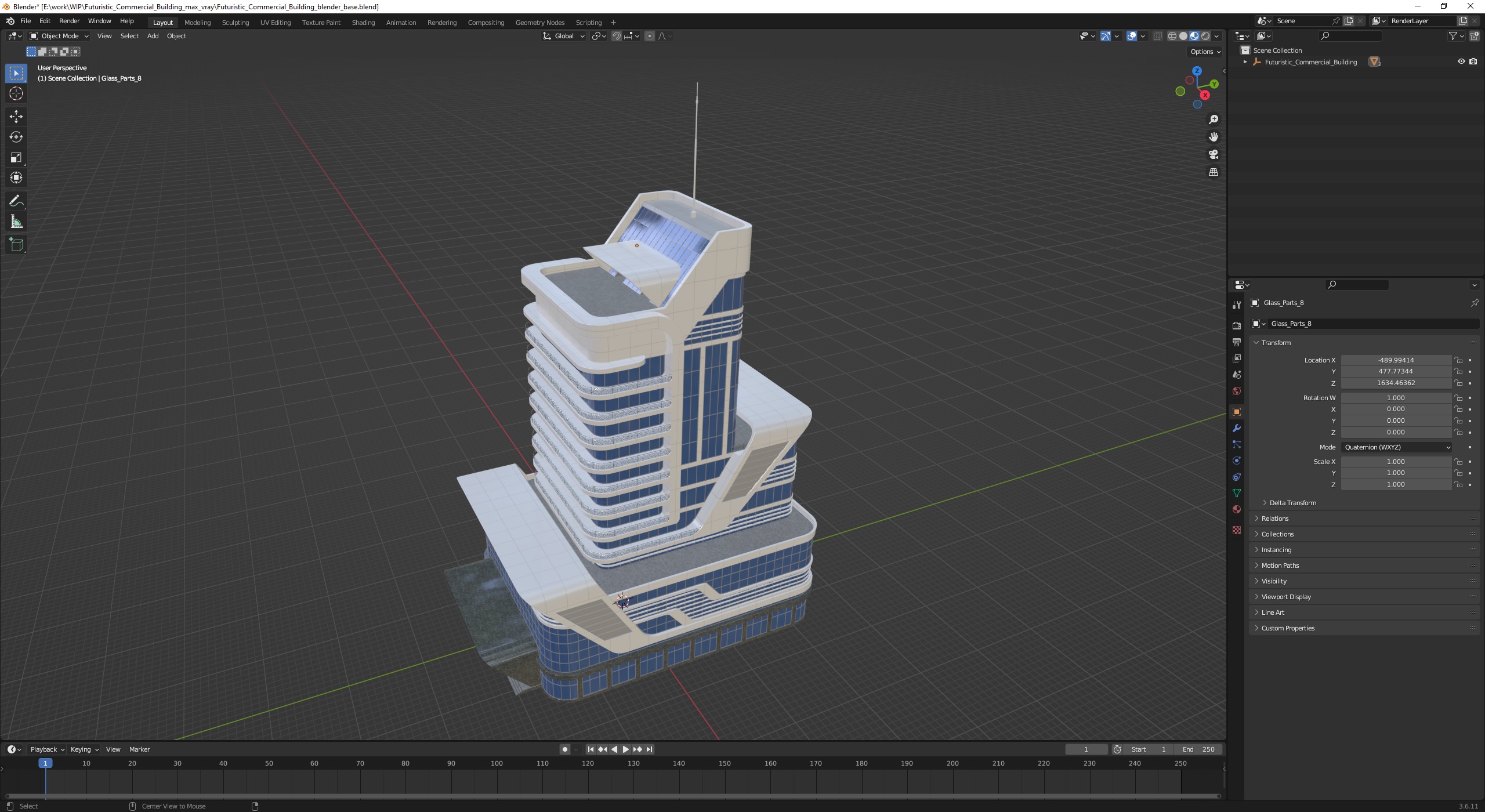Open the View Layer properties tab
Image resolution: width=1485 pixels, height=812 pixels.
[x=1236, y=358]
